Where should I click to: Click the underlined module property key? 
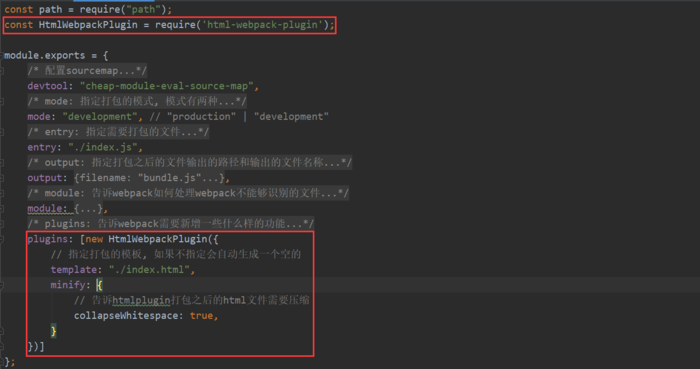tap(45, 208)
